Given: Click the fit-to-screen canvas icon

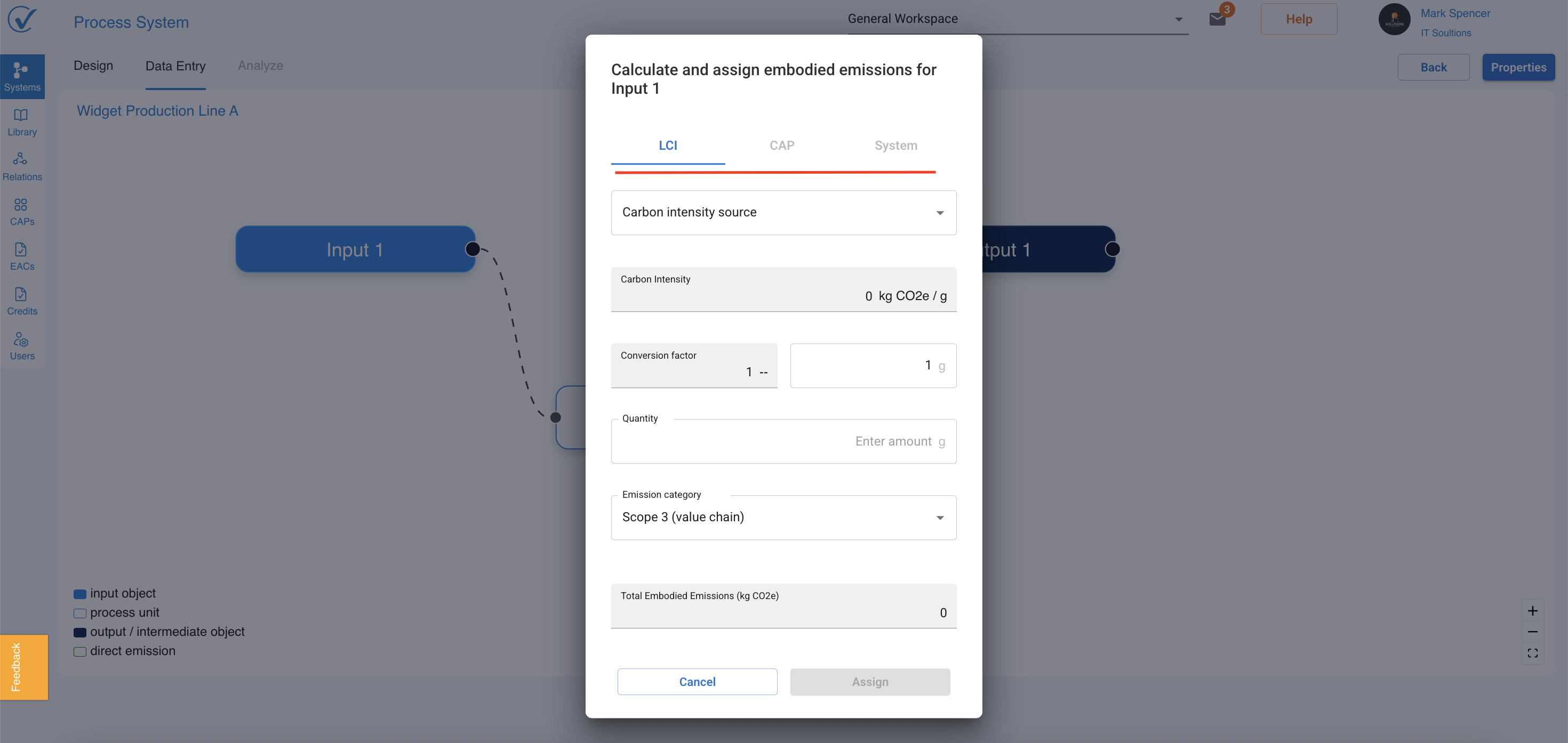Looking at the screenshot, I should click(x=1532, y=653).
